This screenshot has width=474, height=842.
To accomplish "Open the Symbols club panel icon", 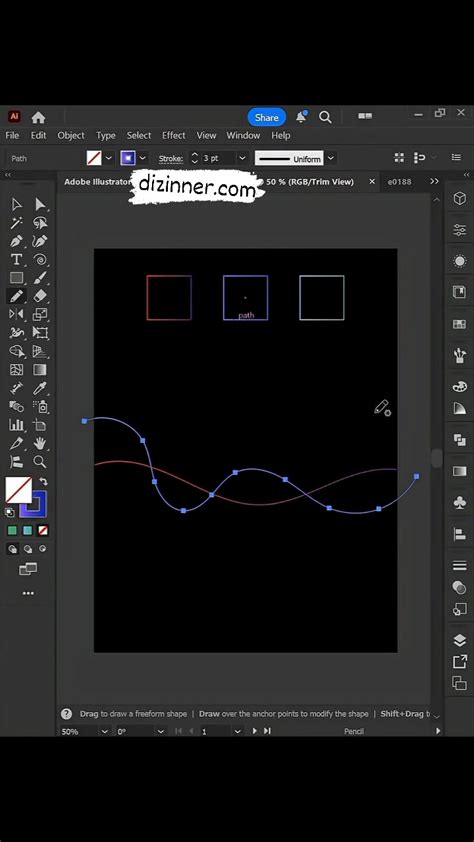I will tap(460, 503).
